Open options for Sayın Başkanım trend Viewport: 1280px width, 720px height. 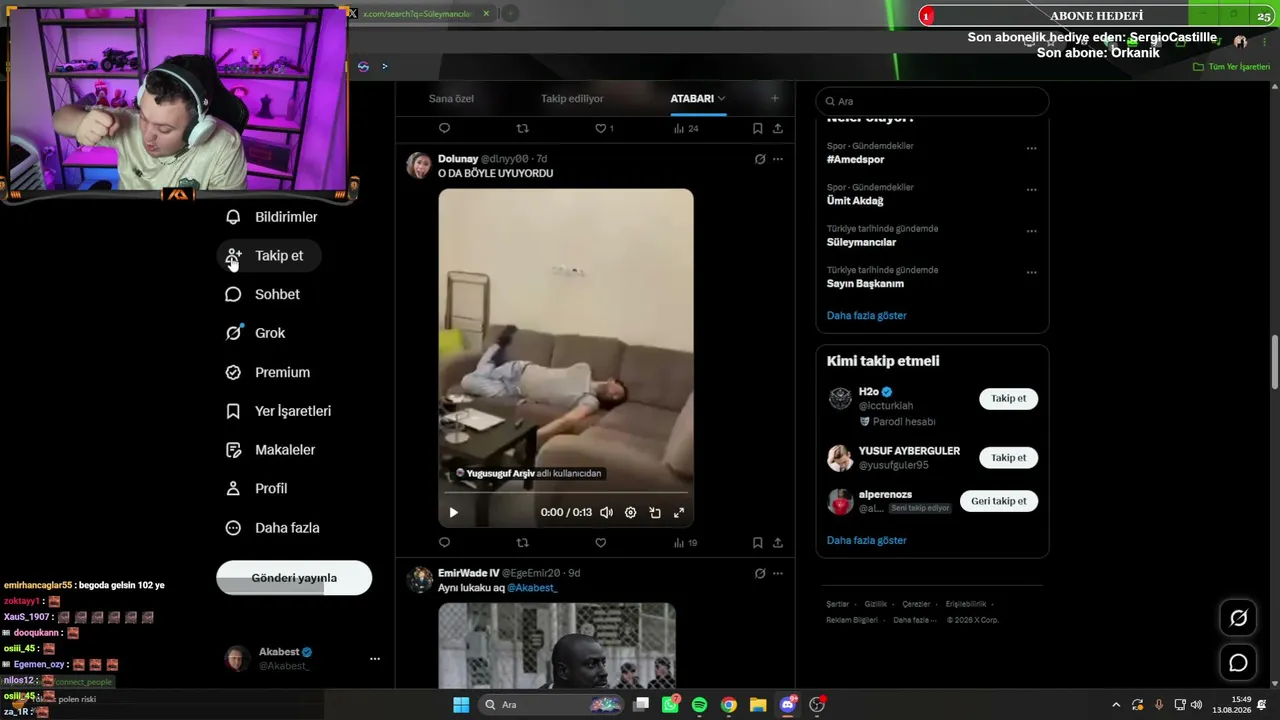coord(1031,272)
